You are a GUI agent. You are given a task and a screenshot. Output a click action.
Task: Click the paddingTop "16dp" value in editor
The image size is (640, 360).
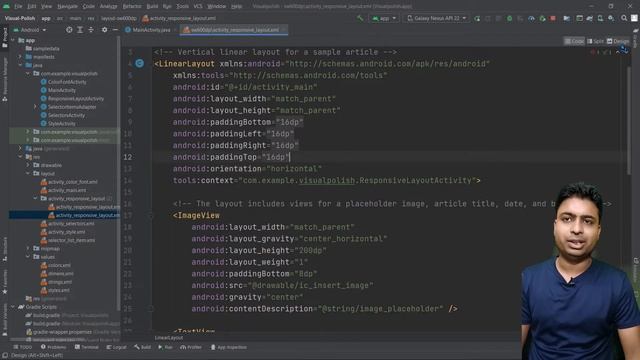(x=275, y=157)
